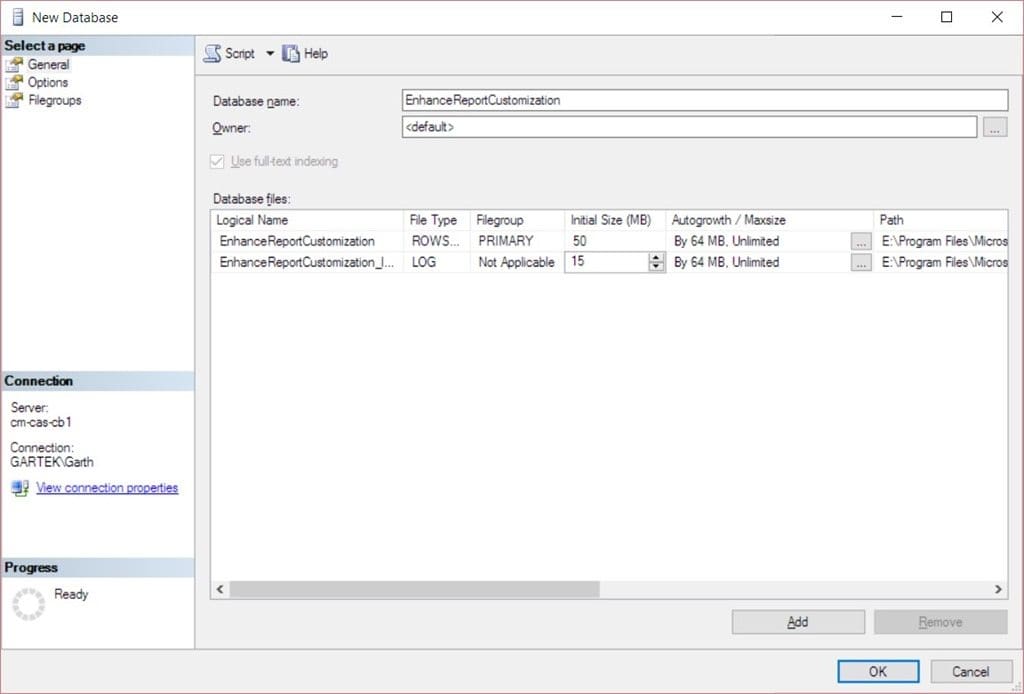Open the Owner browse ellipsis button
Image resolution: width=1024 pixels, height=694 pixels.
pos(995,127)
